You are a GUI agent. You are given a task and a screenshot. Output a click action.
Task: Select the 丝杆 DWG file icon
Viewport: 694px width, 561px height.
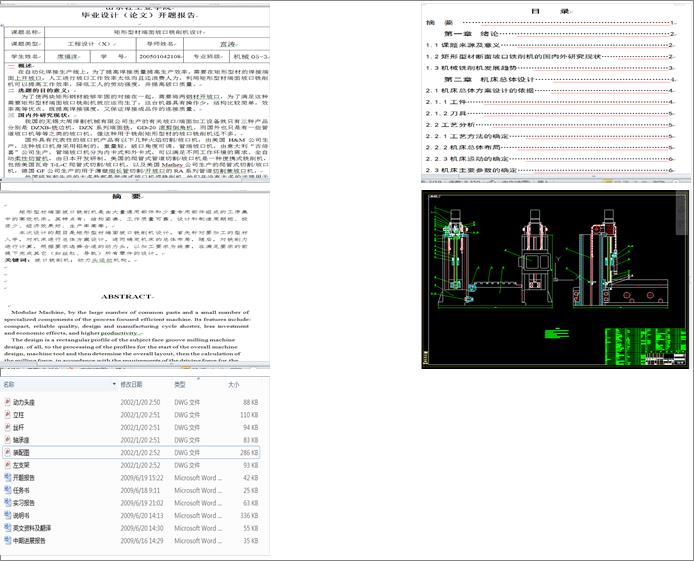tap(8, 427)
